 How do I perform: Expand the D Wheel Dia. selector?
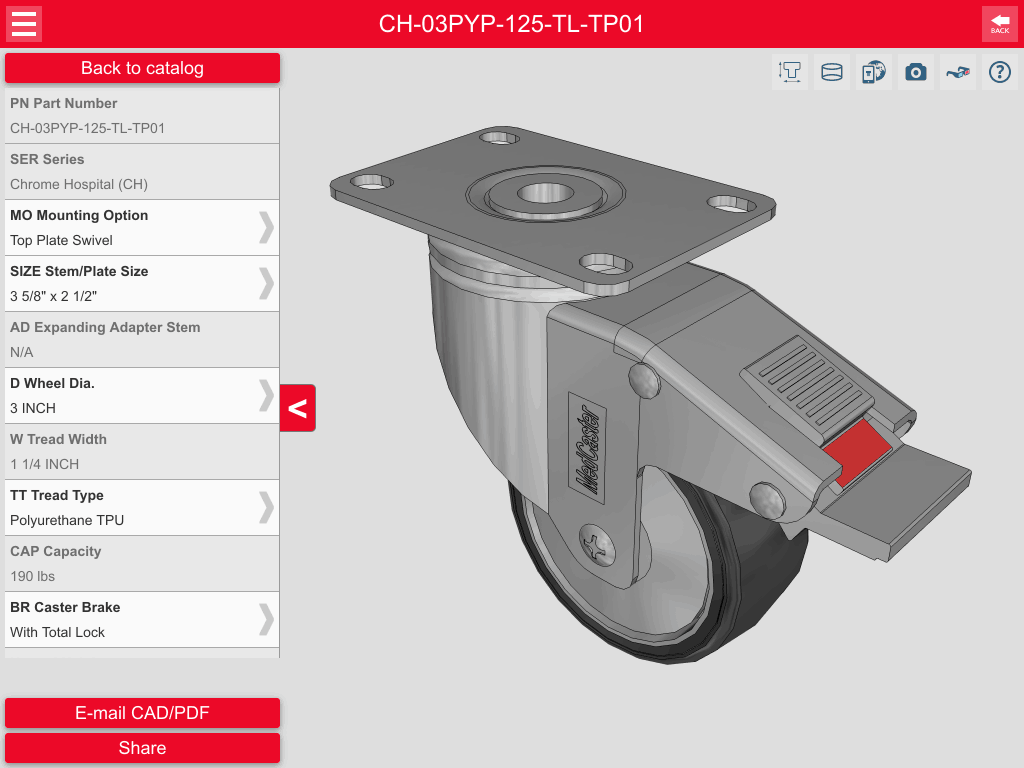click(x=142, y=395)
